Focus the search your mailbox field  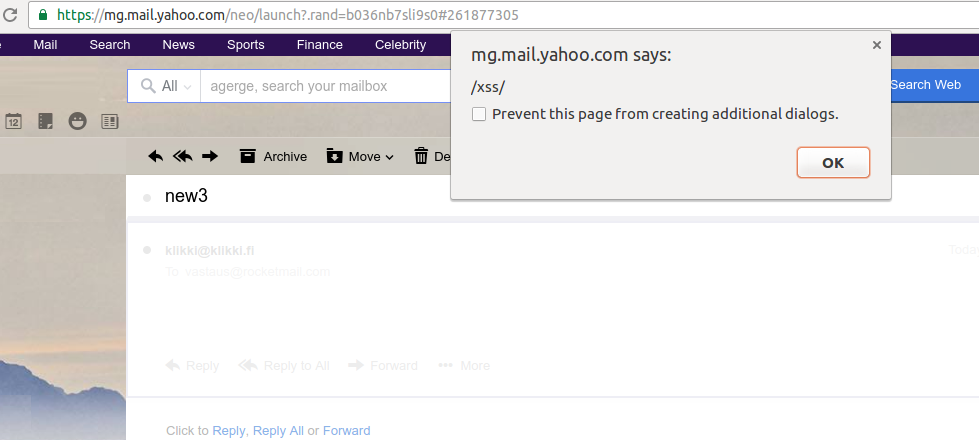point(325,86)
